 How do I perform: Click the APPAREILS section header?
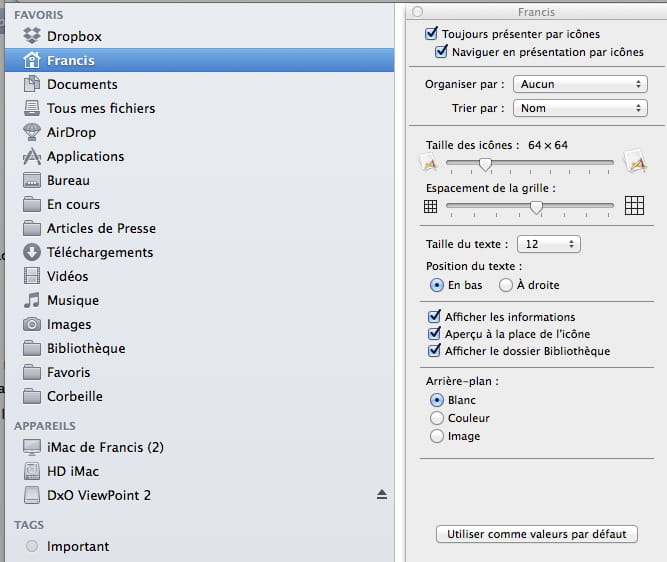coord(45,425)
